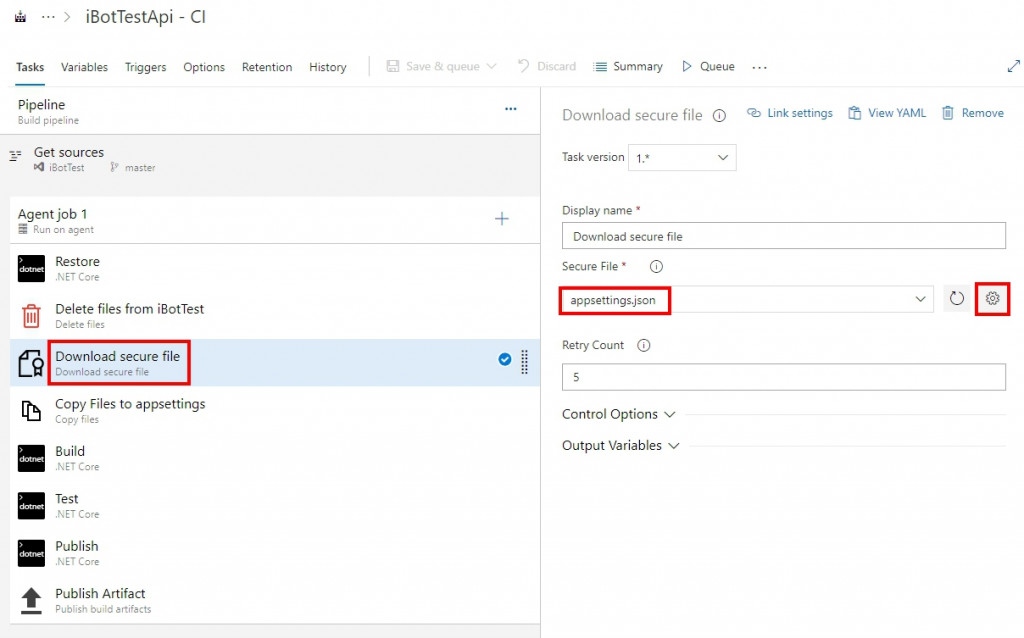The image size is (1024, 638).
Task: Switch to the Variables tab
Action: (x=84, y=67)
